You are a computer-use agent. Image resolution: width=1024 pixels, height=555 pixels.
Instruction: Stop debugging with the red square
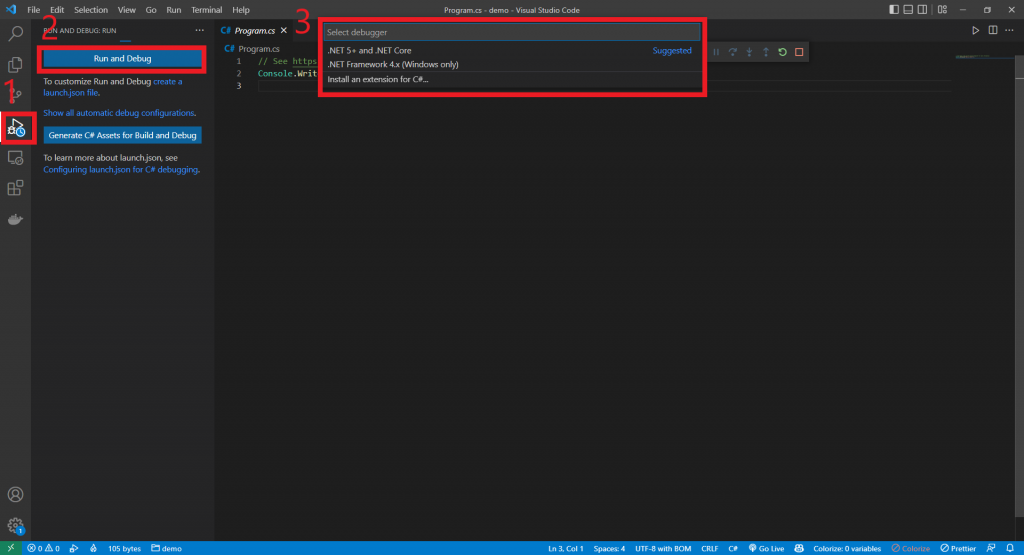[799, 52]
